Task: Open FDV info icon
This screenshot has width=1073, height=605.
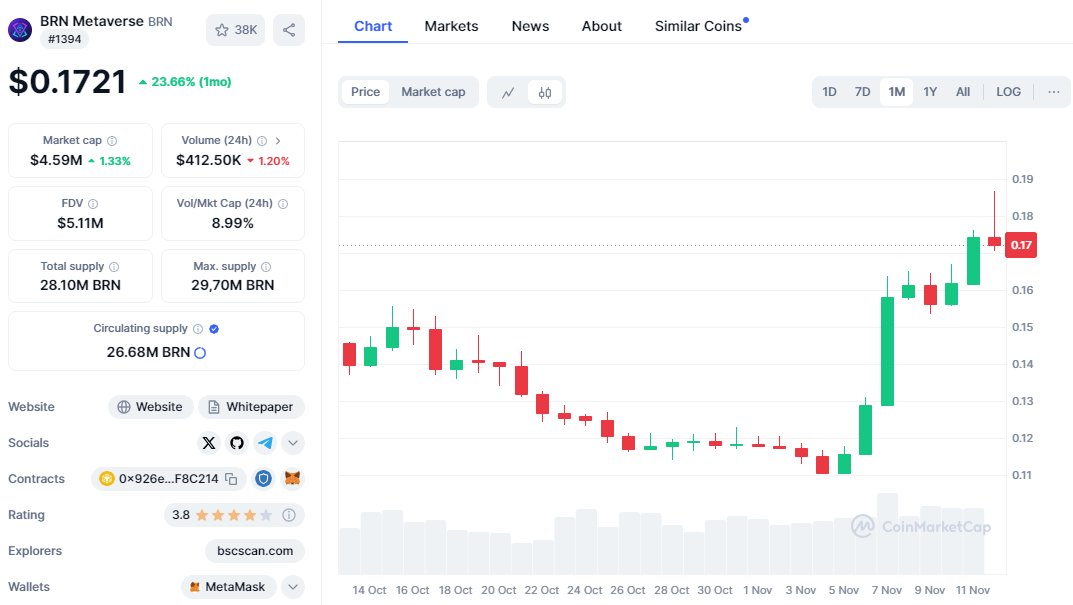Action: point(93,204)
